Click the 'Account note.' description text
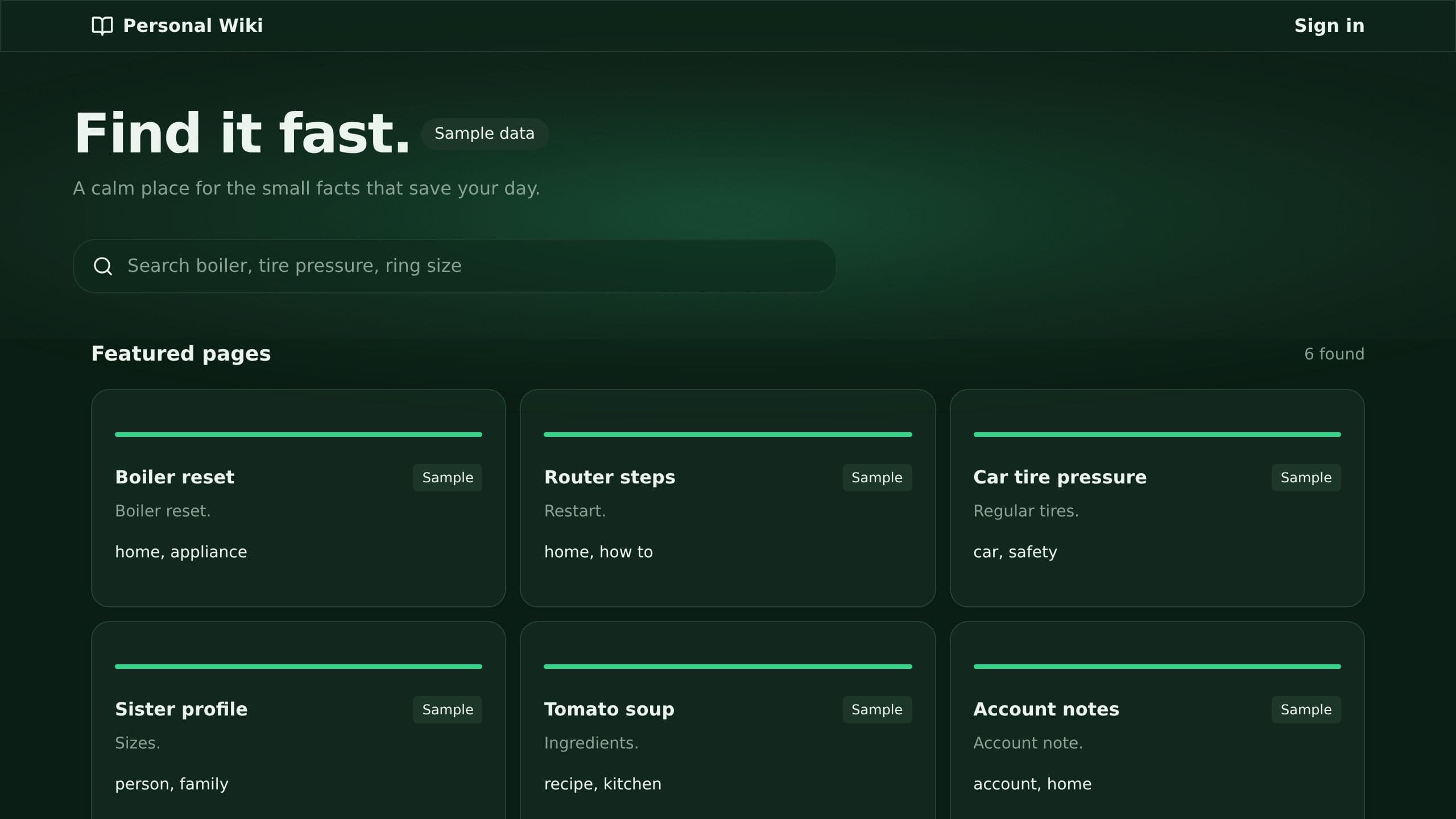 tap(1028, 743)
